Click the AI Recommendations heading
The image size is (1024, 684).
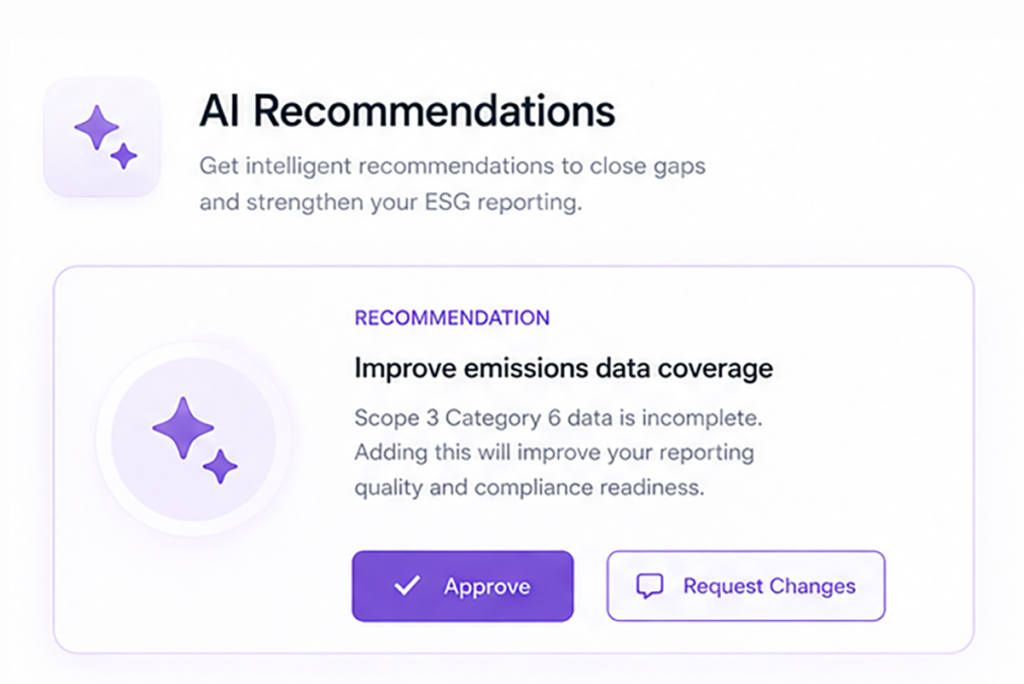[x=408, y=110]
